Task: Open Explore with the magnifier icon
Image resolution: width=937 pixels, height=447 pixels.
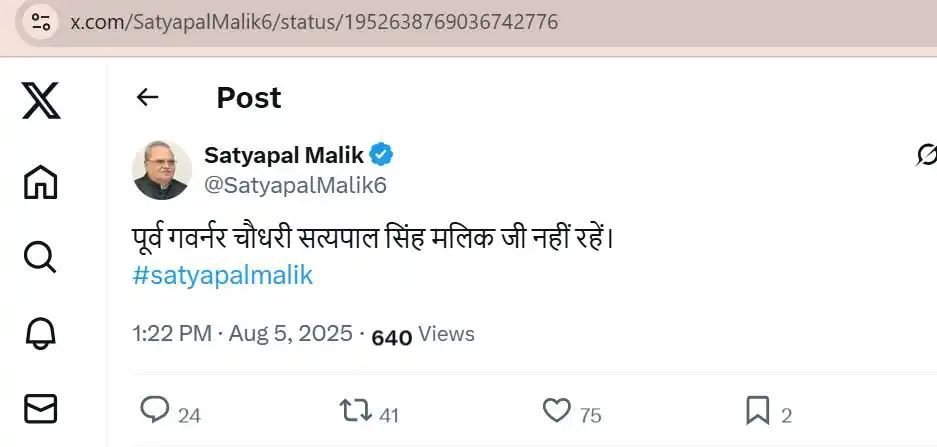Action: 40,257
